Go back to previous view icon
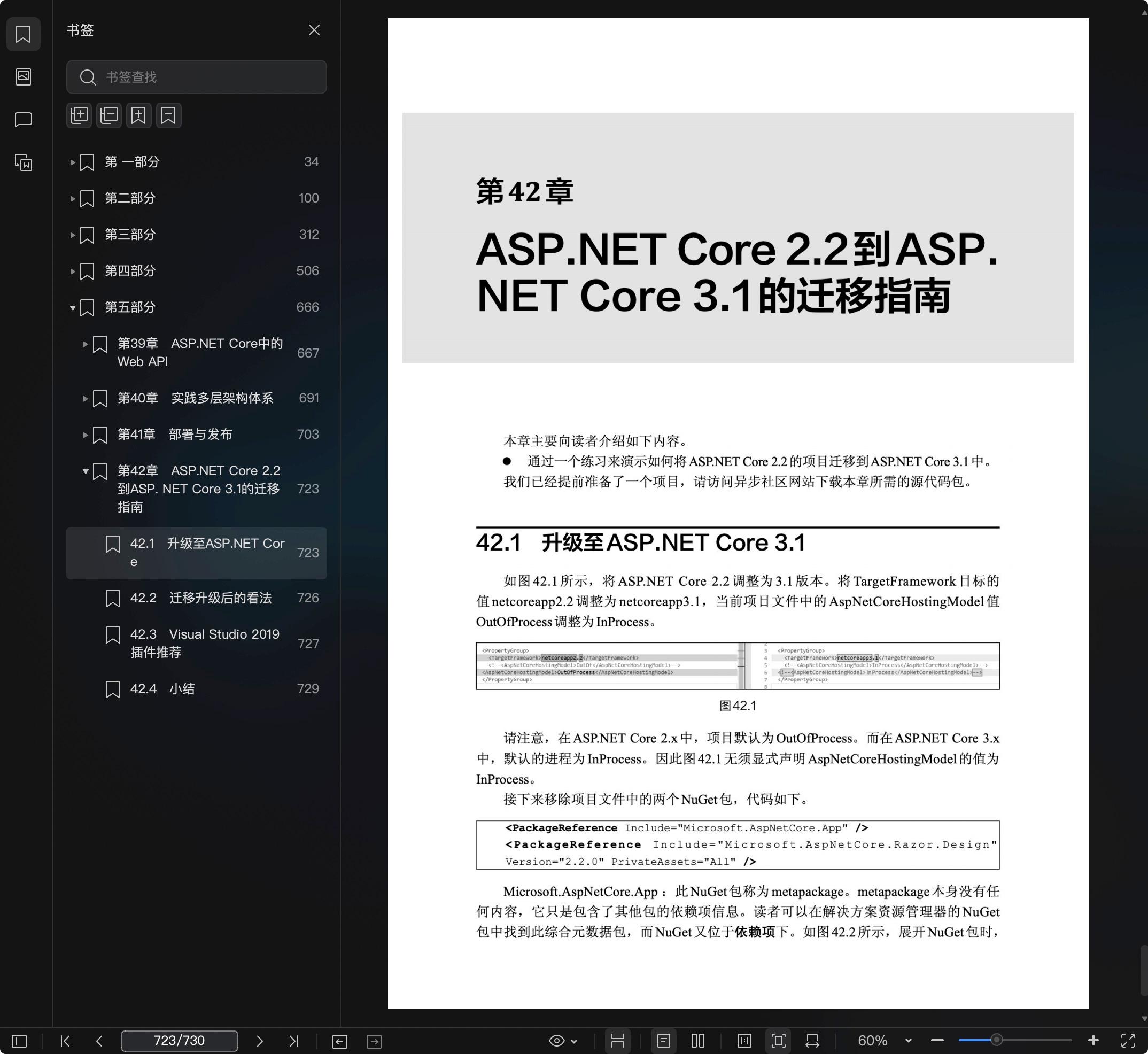The height and width of the screenshot is (1054, 1148). [340, 1042]
